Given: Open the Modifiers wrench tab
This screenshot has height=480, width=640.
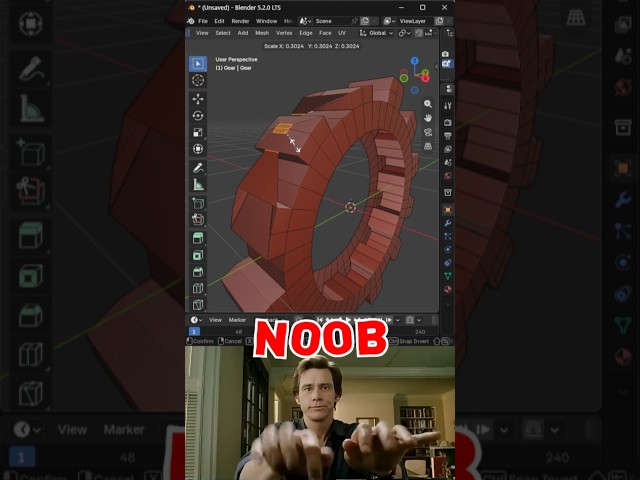Looking at the screenshot, I should 448,223.
